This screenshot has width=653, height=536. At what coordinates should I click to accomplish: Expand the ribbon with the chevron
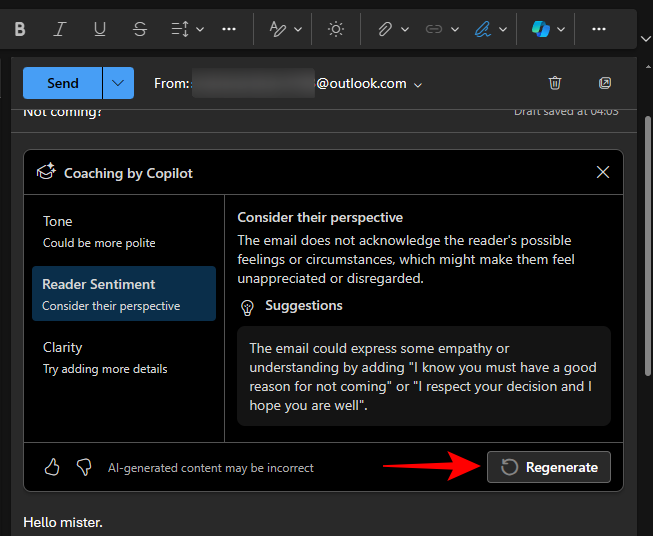coord(646,39)
